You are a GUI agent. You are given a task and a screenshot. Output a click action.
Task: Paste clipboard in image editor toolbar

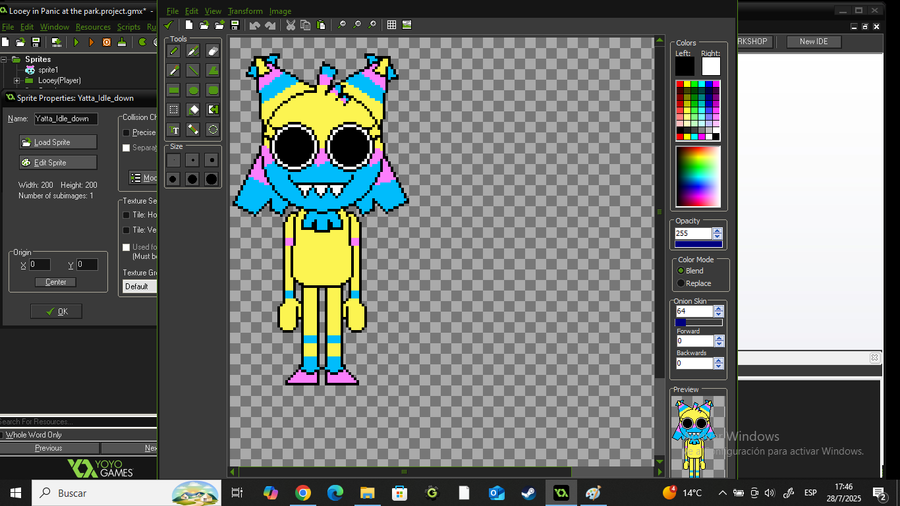pos(321,25)
